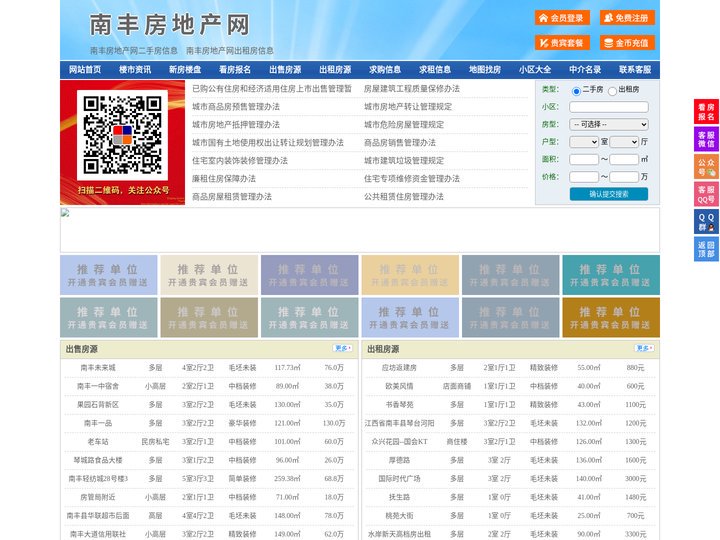
Task: Open 城市房地产抵押管理办法 article link
Action: coord(236,124)
